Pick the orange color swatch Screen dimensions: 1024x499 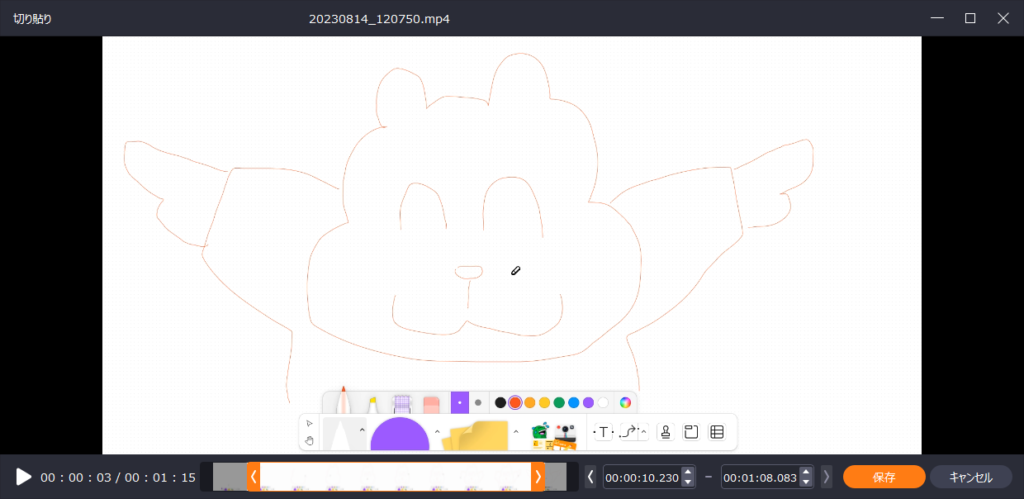click(530, 402)
